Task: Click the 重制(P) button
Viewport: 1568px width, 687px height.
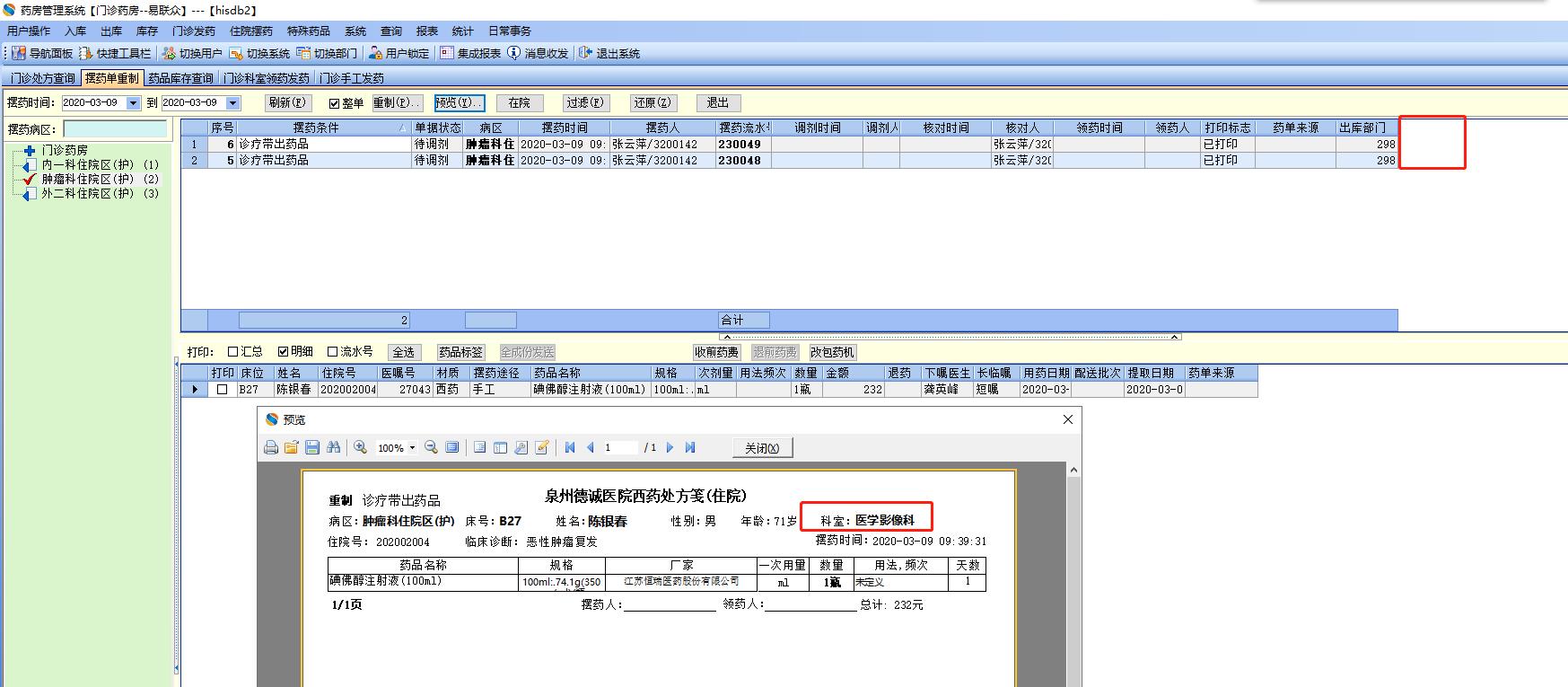Action: (x=397, y=103)
